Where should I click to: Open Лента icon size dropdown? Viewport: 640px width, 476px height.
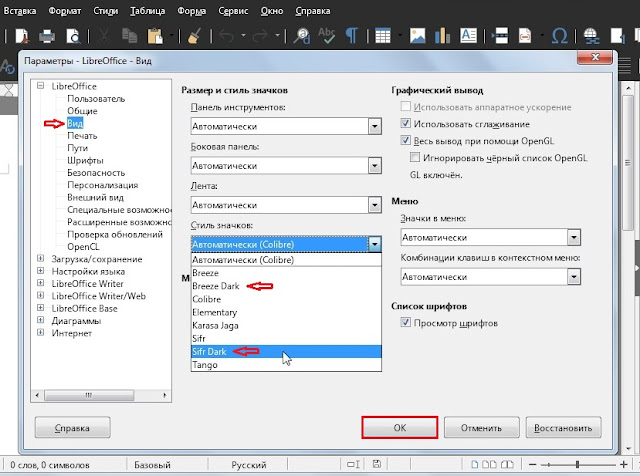(x=286, y=205)
